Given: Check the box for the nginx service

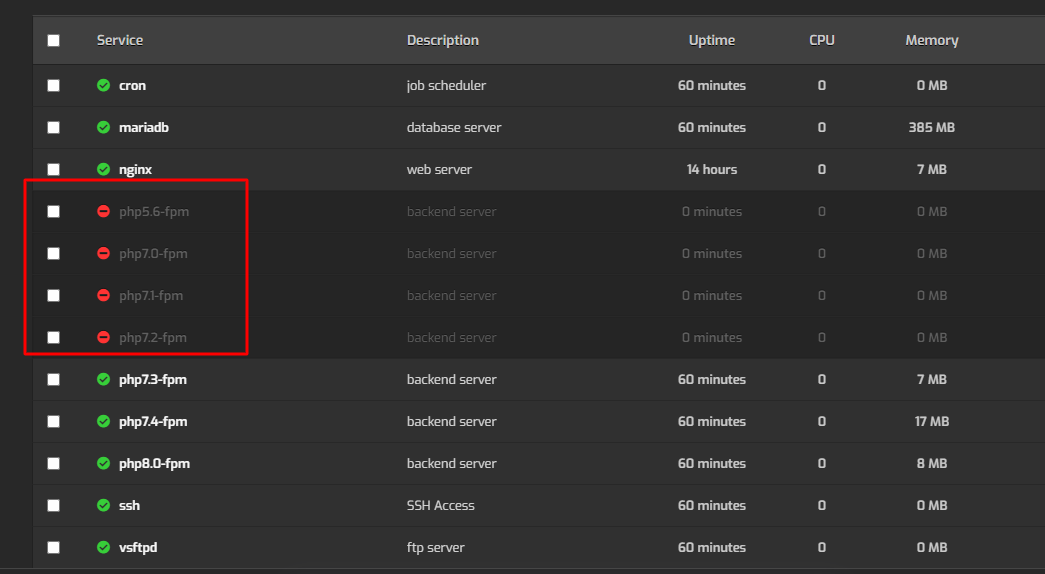Looking at the screenshot, I should 53,169.
